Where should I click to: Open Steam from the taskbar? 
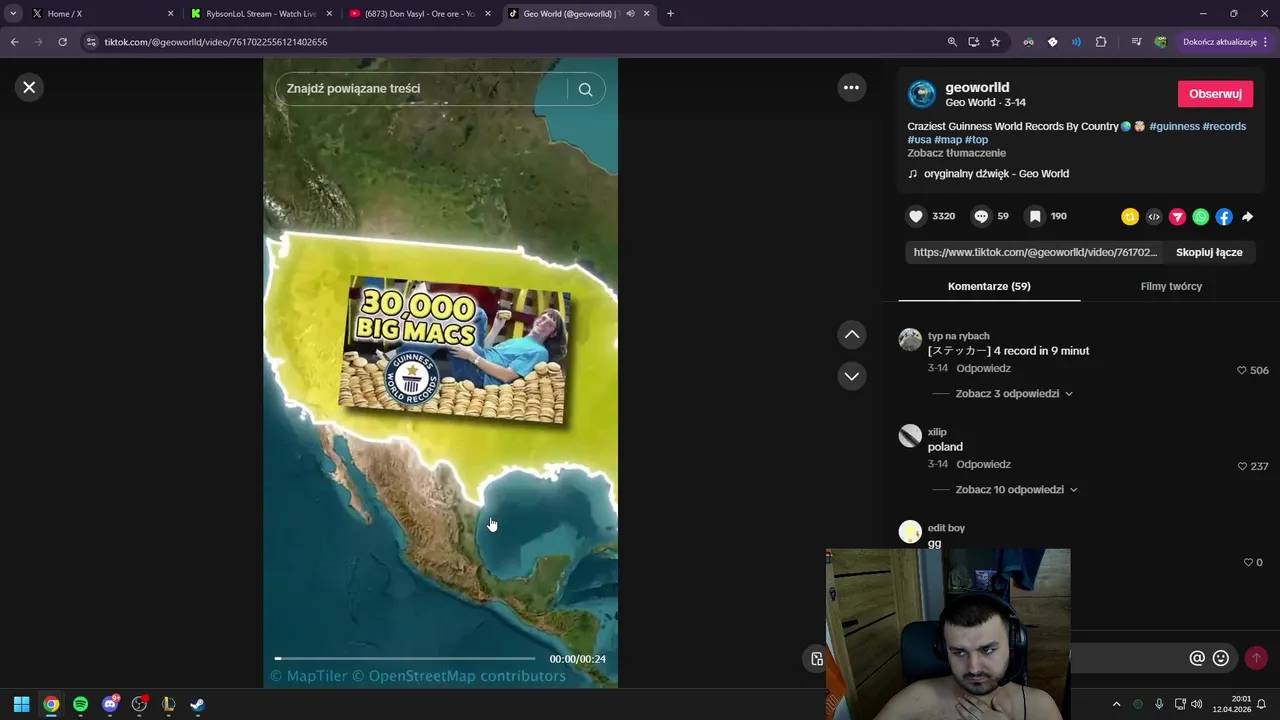coord(197,704)
